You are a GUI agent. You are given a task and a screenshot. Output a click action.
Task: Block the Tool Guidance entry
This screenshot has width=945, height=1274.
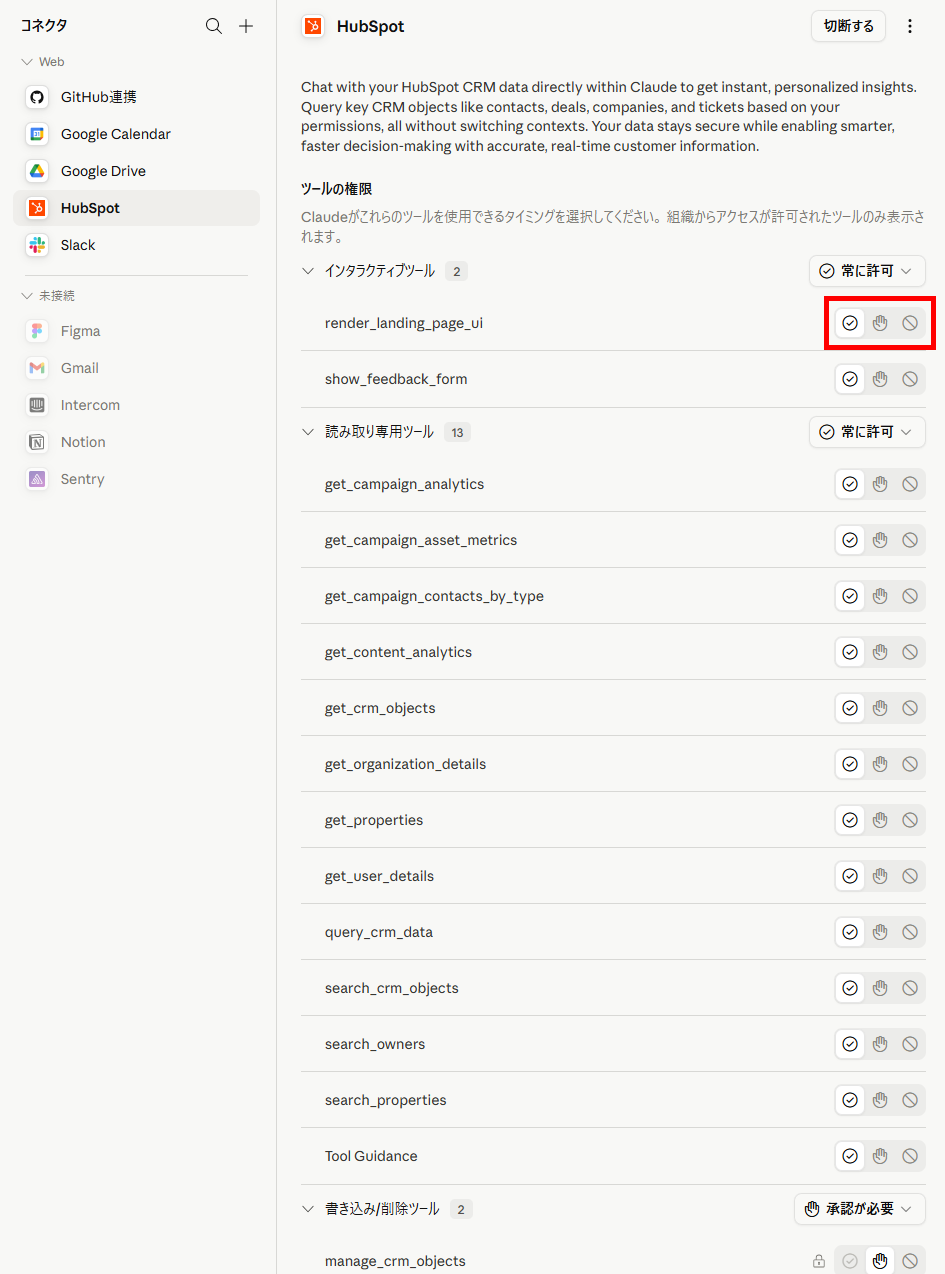pos(910,1156)
